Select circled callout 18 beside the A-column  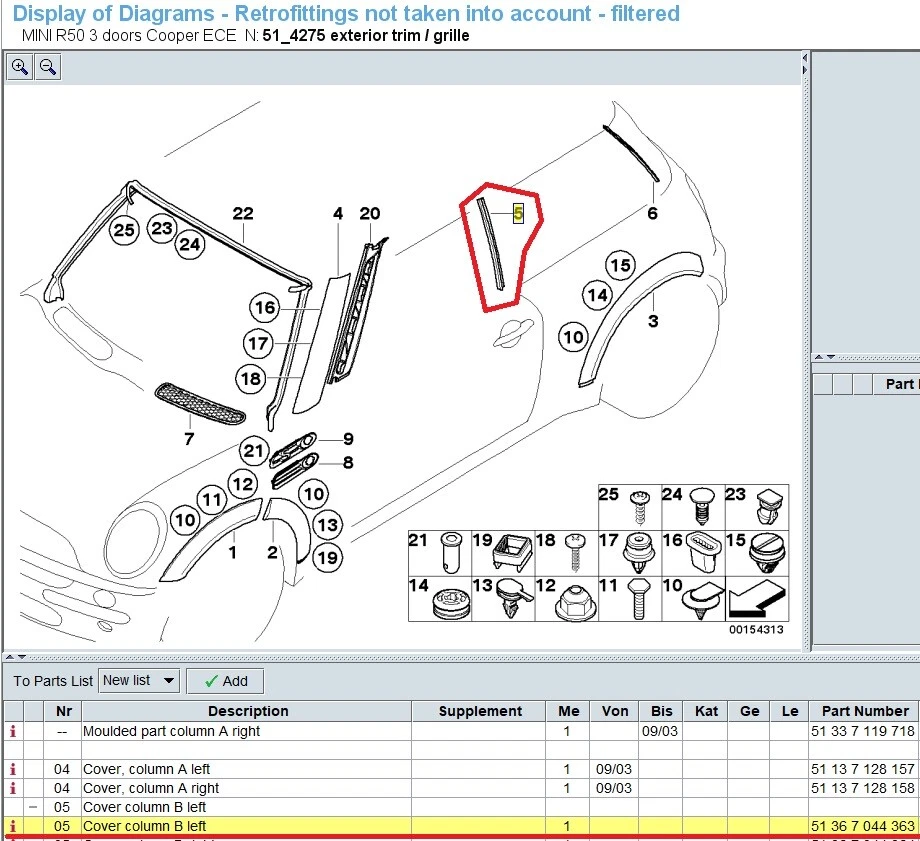251,379
